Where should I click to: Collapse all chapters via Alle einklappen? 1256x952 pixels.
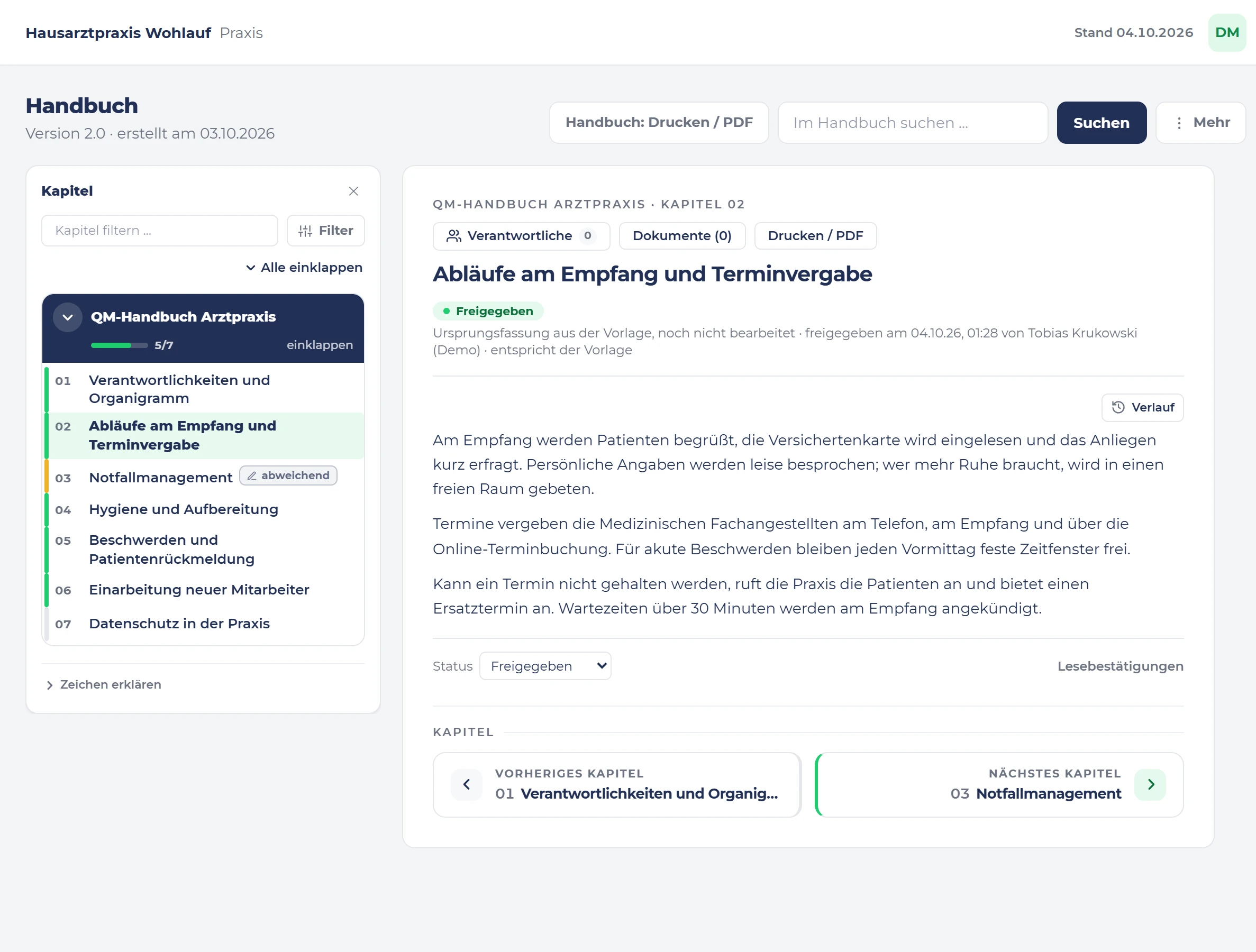click(x=304, y=268)
